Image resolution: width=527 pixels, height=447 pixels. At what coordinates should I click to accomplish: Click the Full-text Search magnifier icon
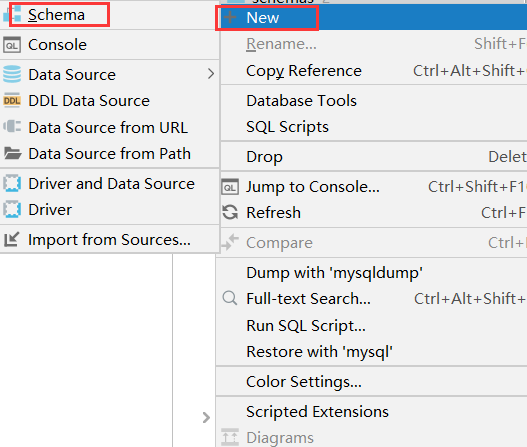click(x=230, y=298)
